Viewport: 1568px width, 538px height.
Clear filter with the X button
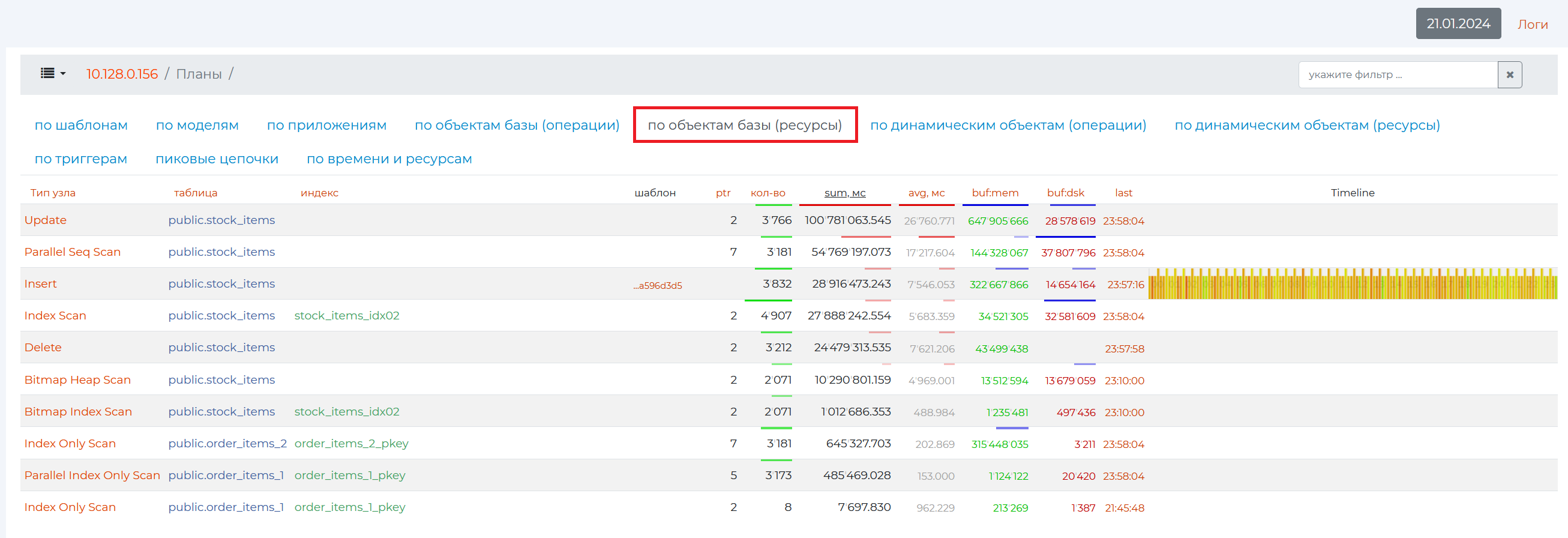1509,75
